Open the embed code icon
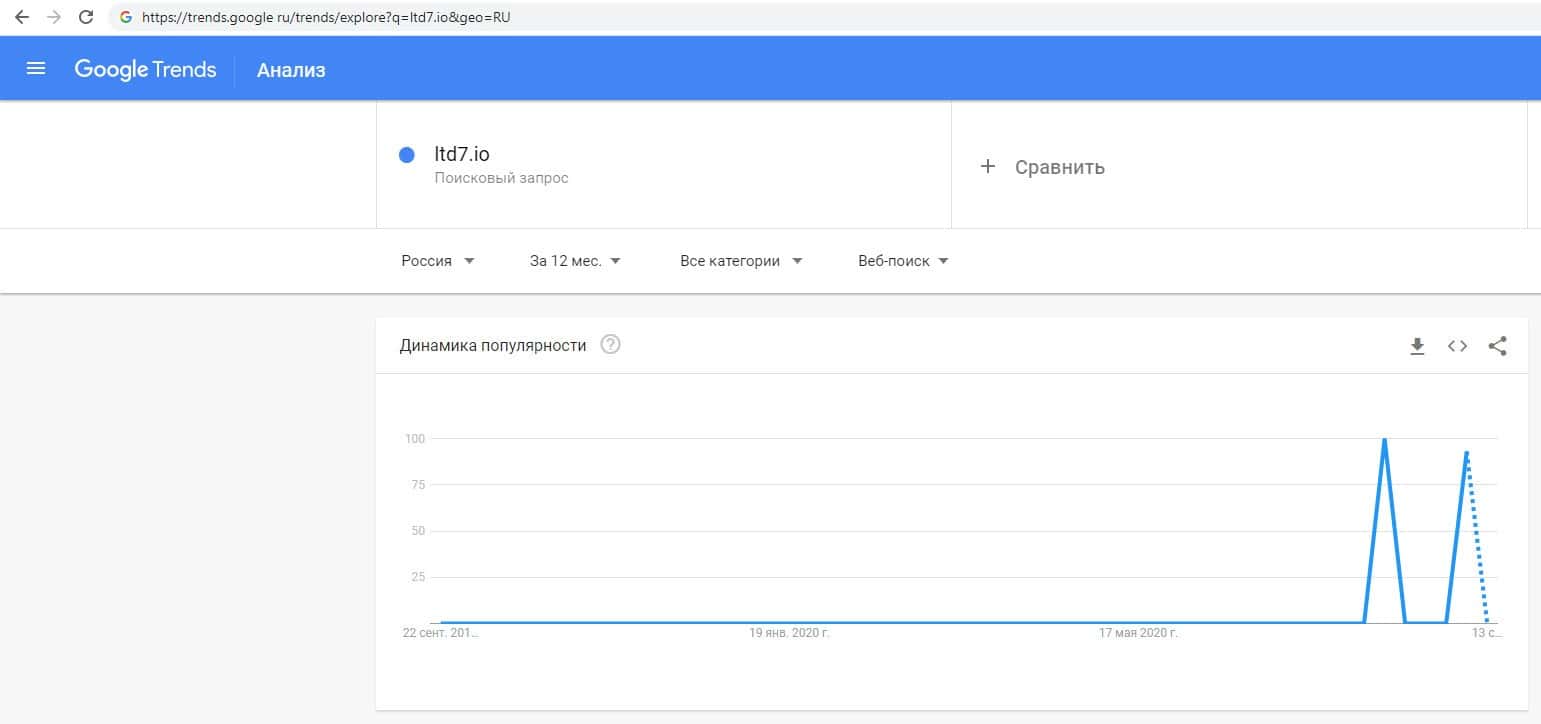The image size is (1541, 724). pos(1457,346)
